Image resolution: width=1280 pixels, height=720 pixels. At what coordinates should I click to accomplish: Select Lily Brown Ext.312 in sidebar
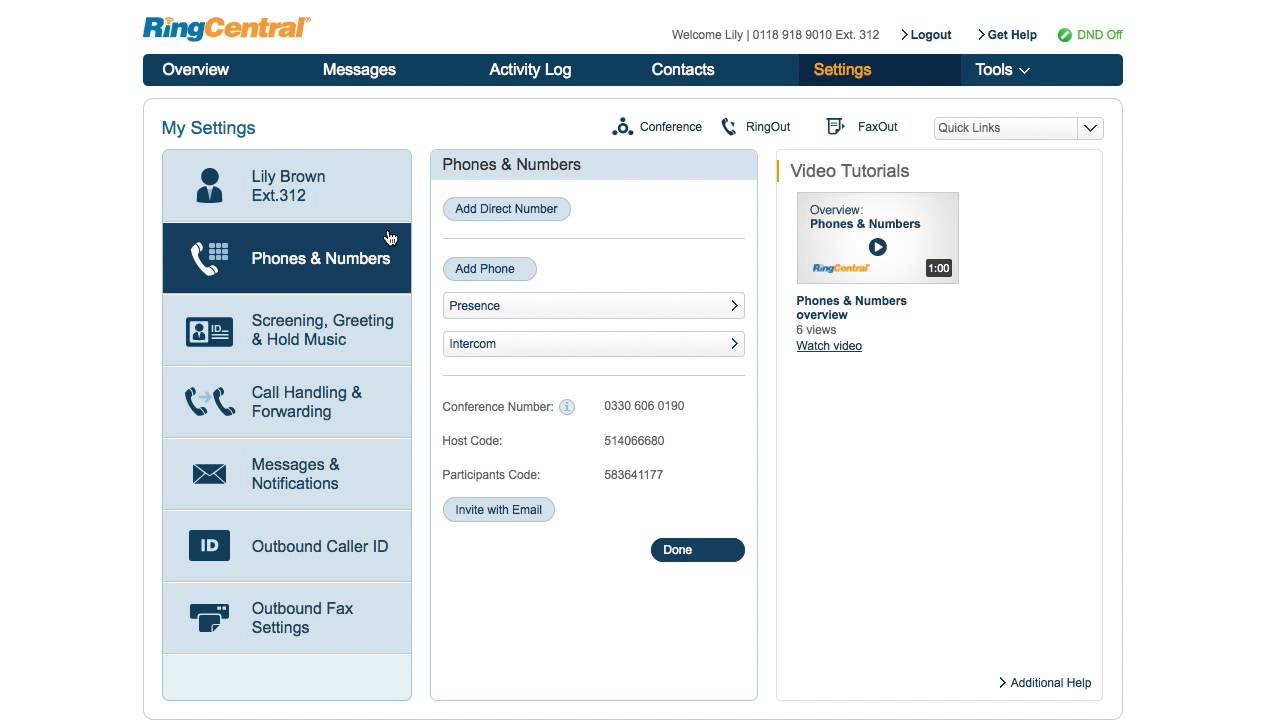coord(287,186)
